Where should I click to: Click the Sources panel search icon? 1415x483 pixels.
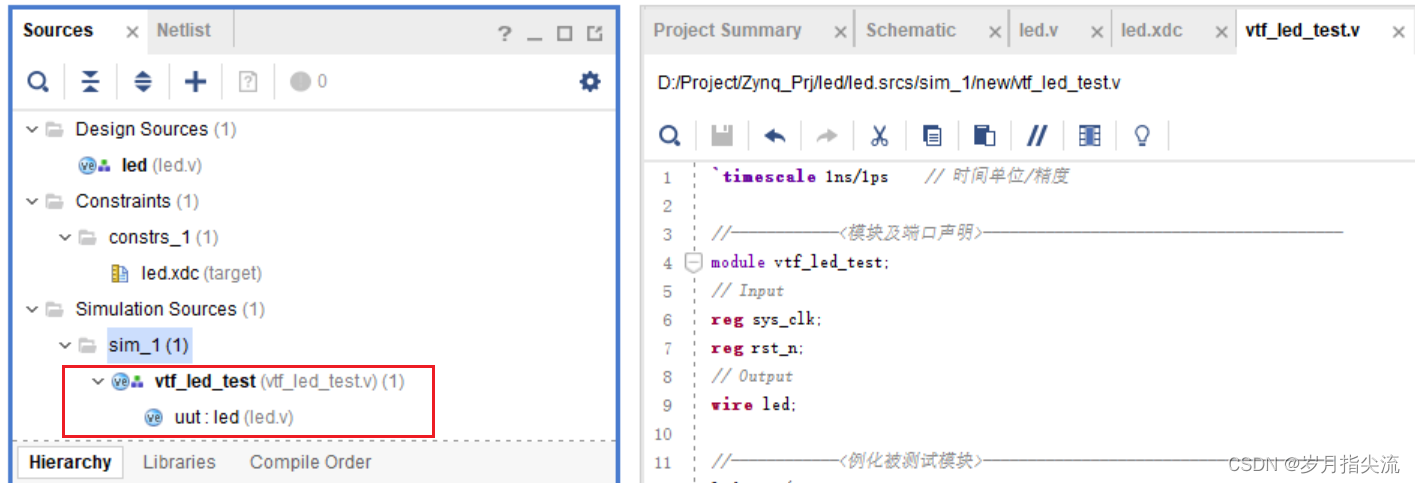38,82
